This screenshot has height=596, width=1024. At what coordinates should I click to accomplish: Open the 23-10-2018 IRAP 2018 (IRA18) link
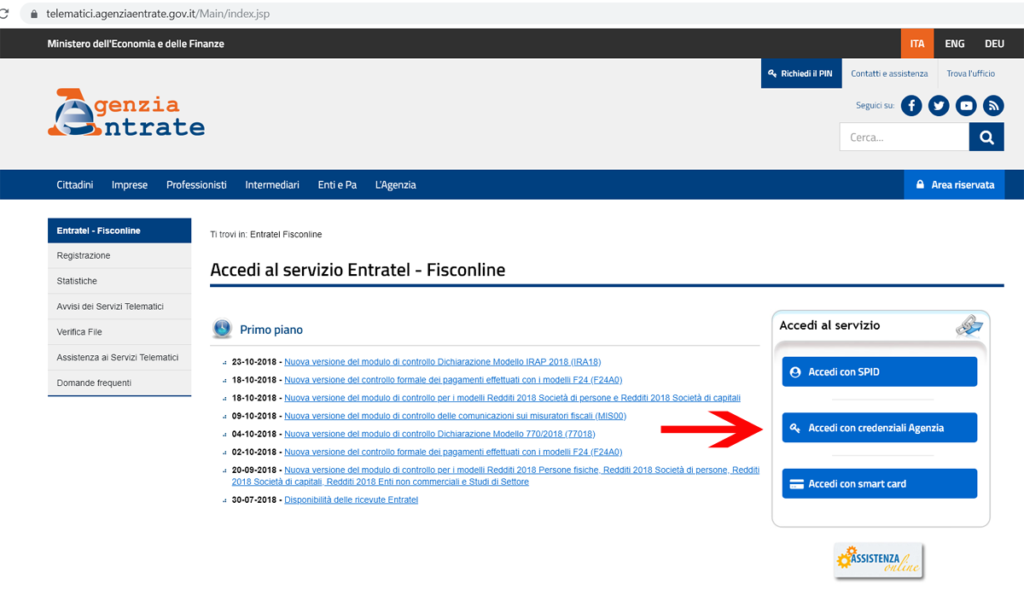(442, 362)
